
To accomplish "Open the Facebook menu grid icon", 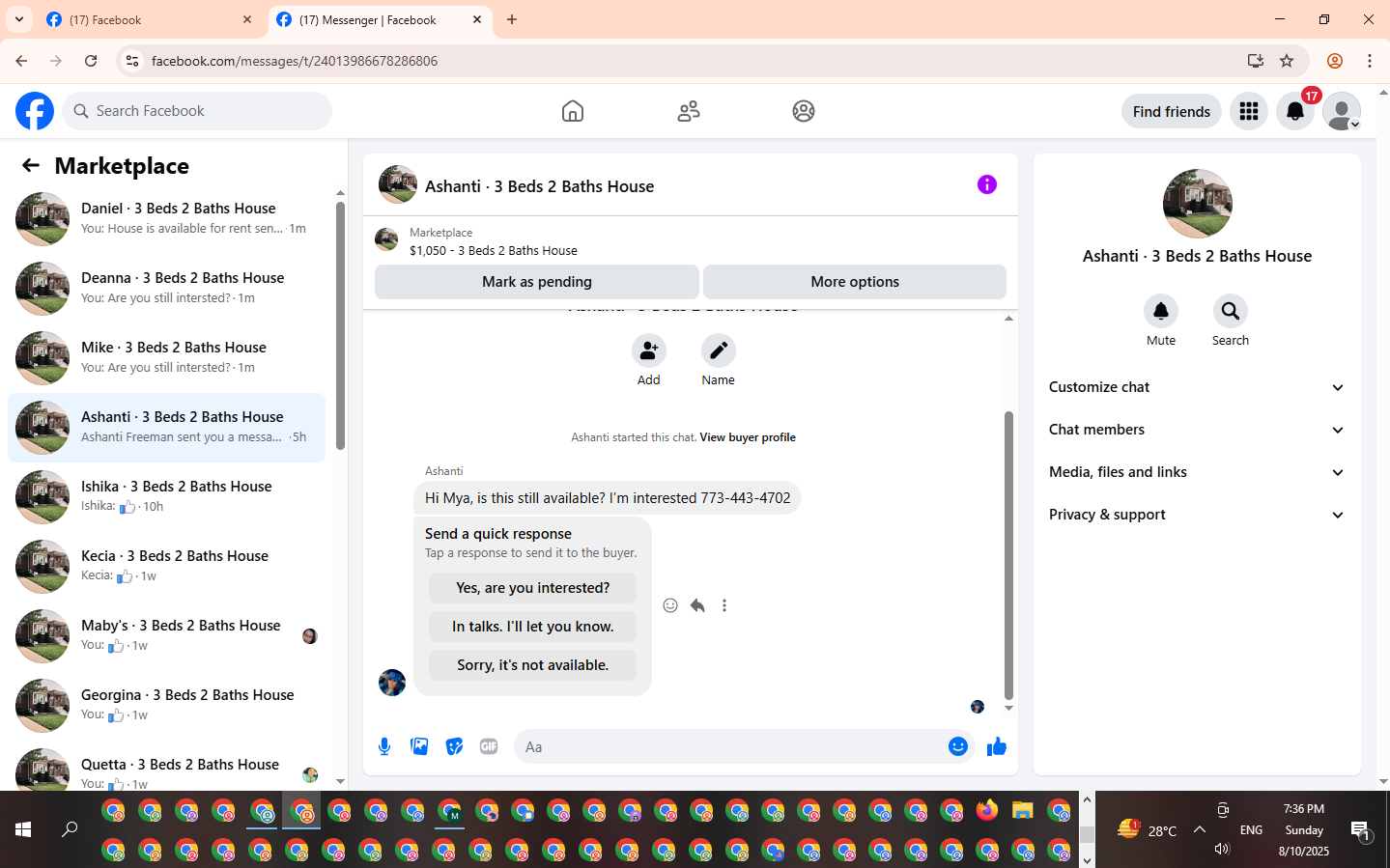I will [1249, 111].
